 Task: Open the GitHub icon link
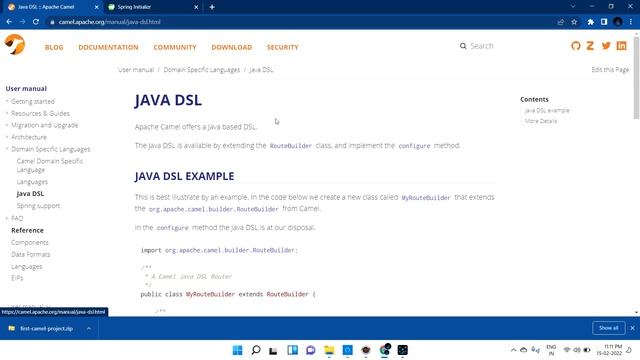[x=576, y=46]
